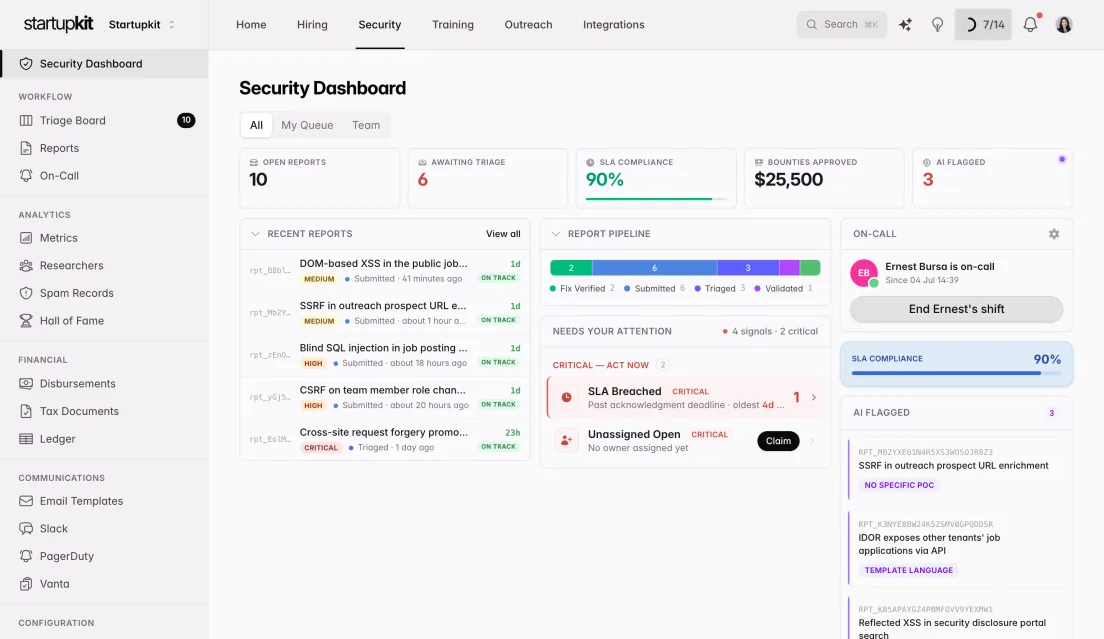Viewport: 1104px width, 639px height.
Task: Open the SSRF in outreach prospect report row
Action: click(x=384, y=312)
